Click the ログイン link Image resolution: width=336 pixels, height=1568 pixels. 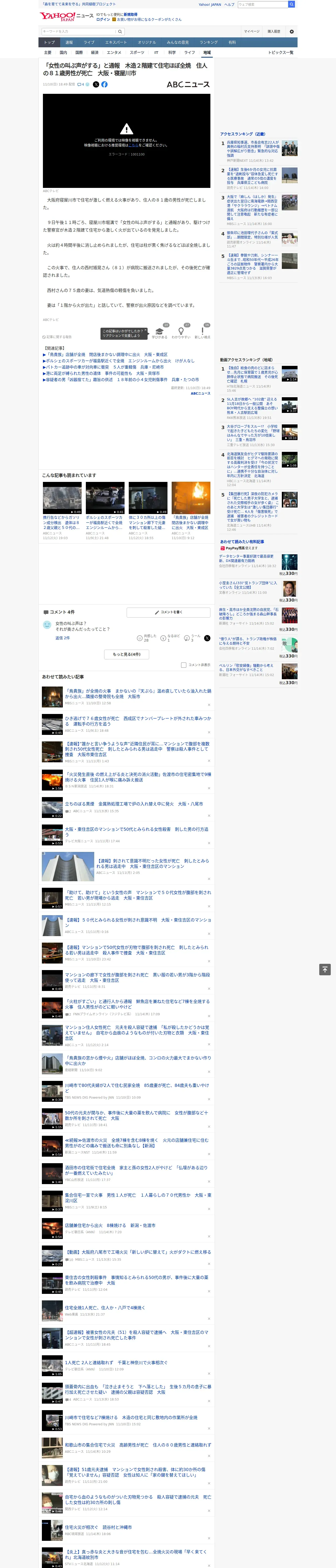coord(104,20)
